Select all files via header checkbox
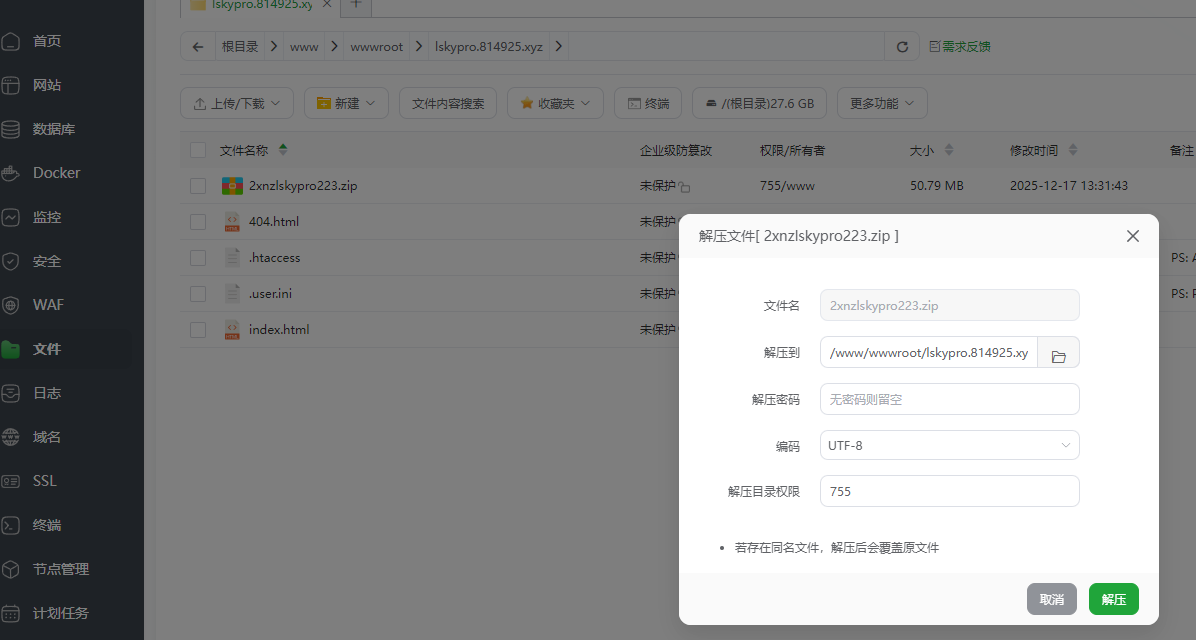The height and width of the screenshot is (640, 1196). point(197,150)
